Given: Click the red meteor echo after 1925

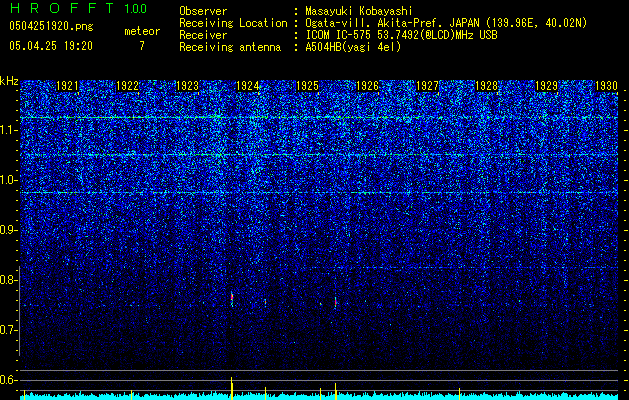Looking at the screenshot, I should click(335, 302).
